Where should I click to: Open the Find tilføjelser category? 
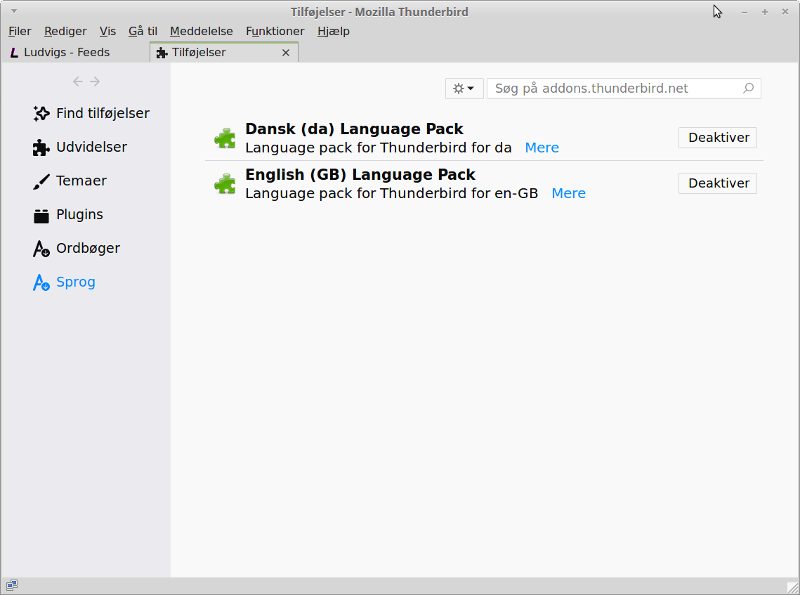point(91,113)
